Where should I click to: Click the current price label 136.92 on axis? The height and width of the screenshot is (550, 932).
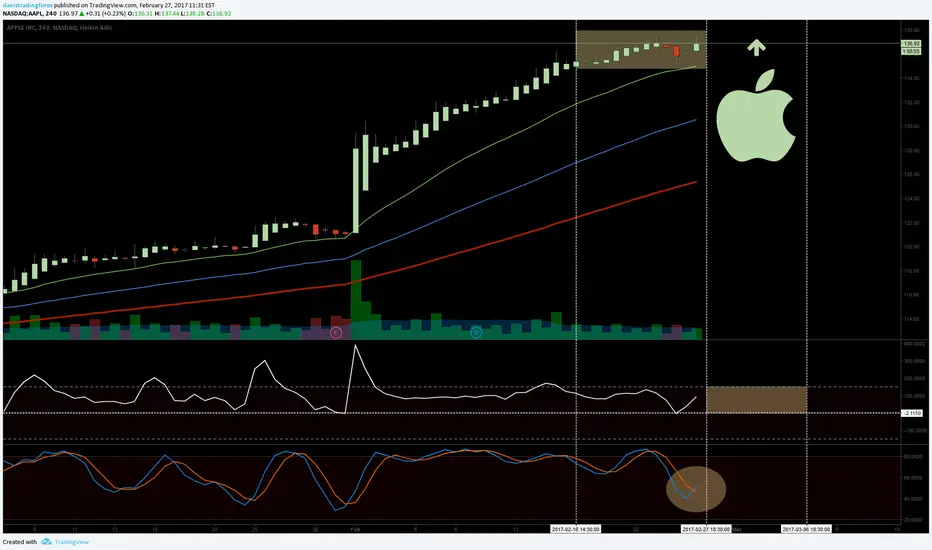911,44
